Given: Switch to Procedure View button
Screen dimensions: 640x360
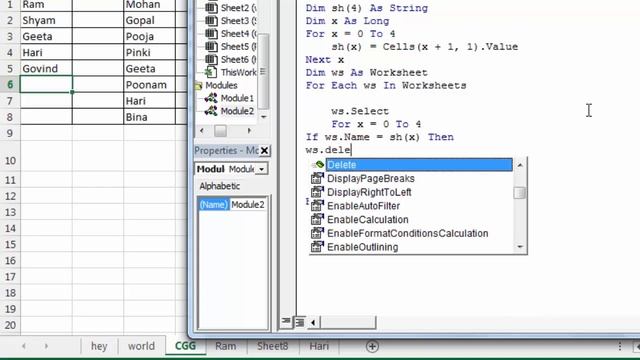Looking at the screenshot, I should [286, 322].
